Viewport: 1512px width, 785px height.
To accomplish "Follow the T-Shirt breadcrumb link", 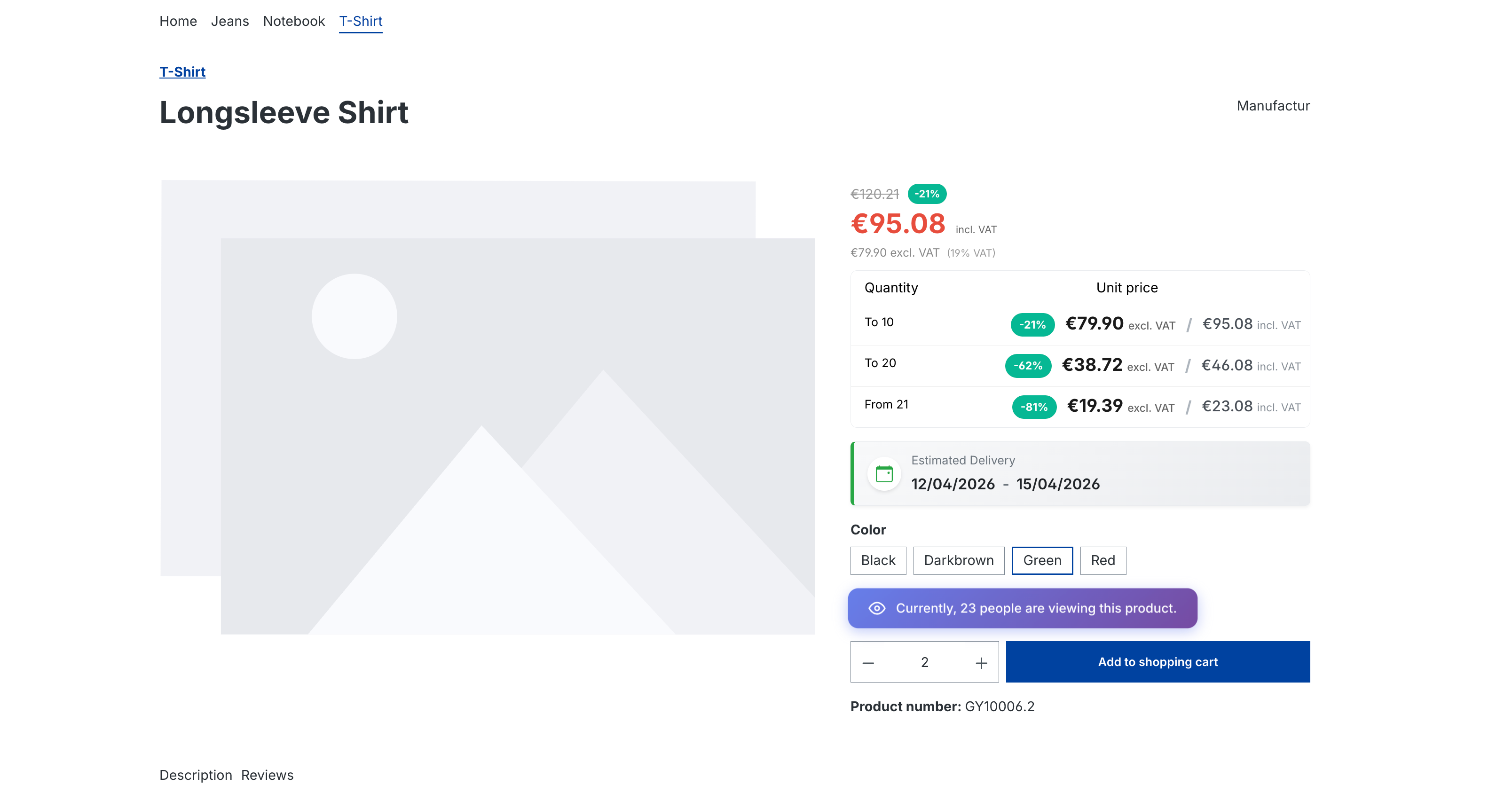I will pyautogui.click(x=182, y=71).
